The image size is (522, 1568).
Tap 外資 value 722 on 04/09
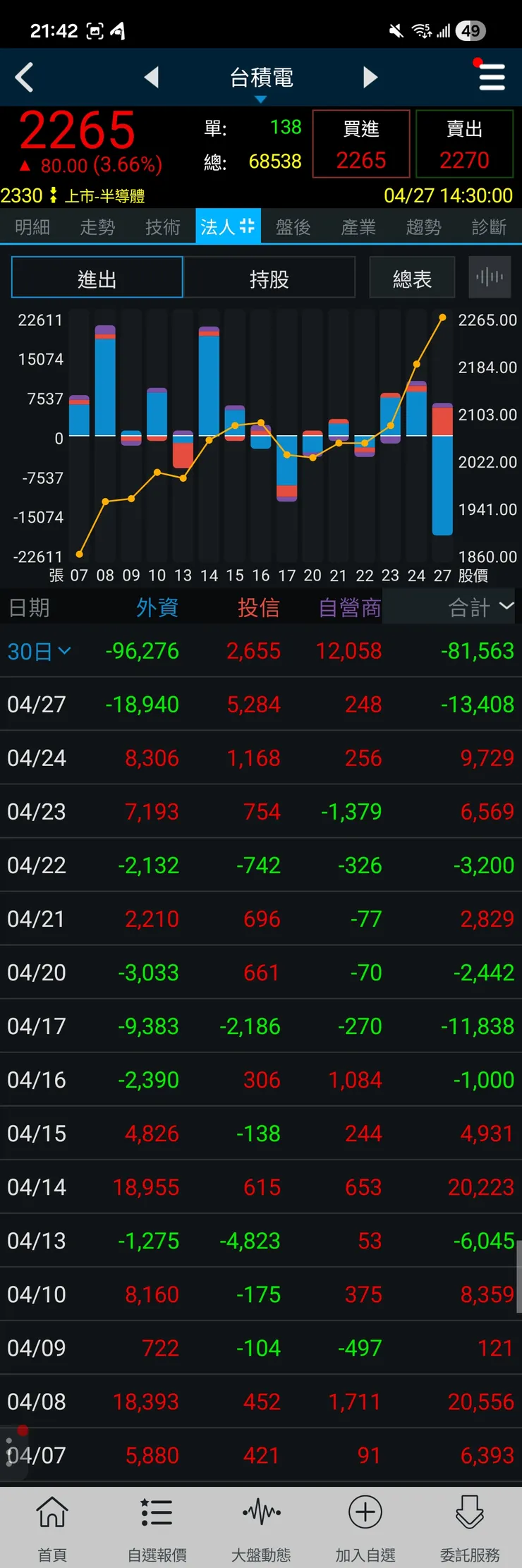[x=160, y=1347]
